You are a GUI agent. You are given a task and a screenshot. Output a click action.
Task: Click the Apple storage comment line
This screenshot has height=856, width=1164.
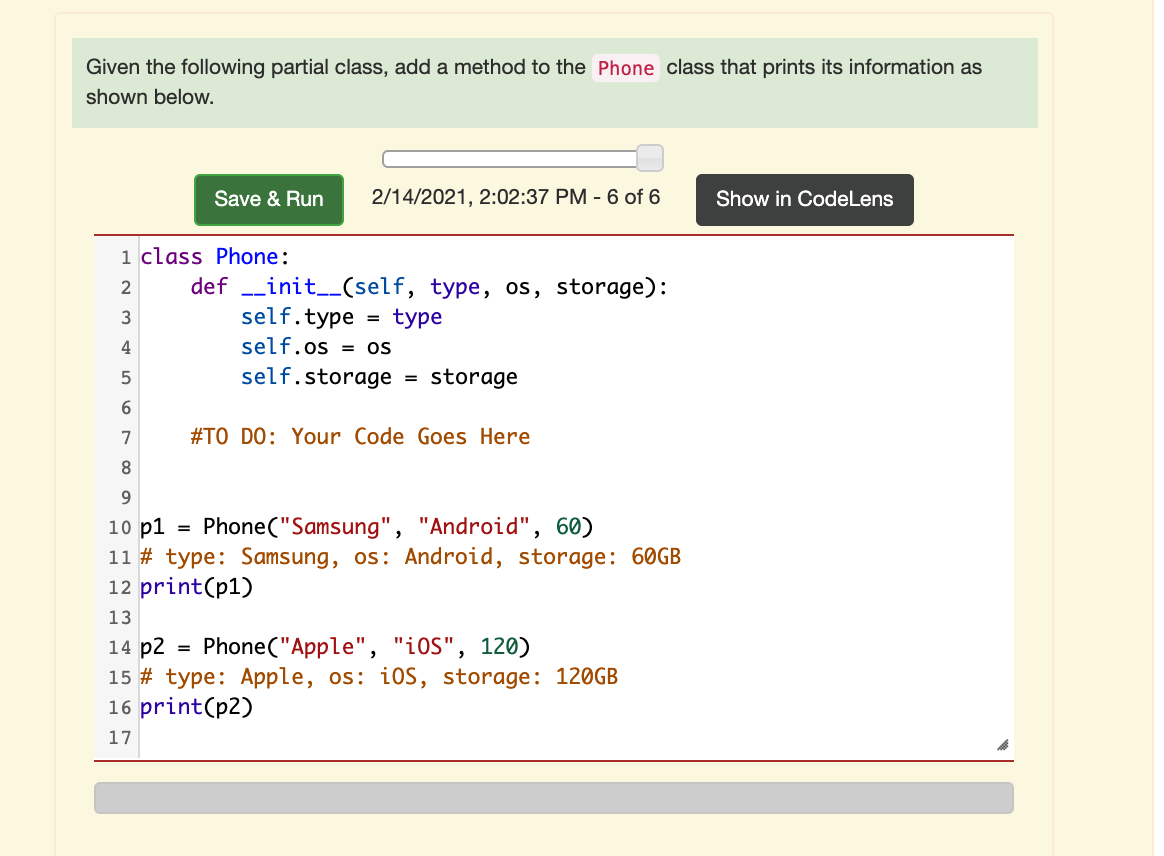coord(380,676)
